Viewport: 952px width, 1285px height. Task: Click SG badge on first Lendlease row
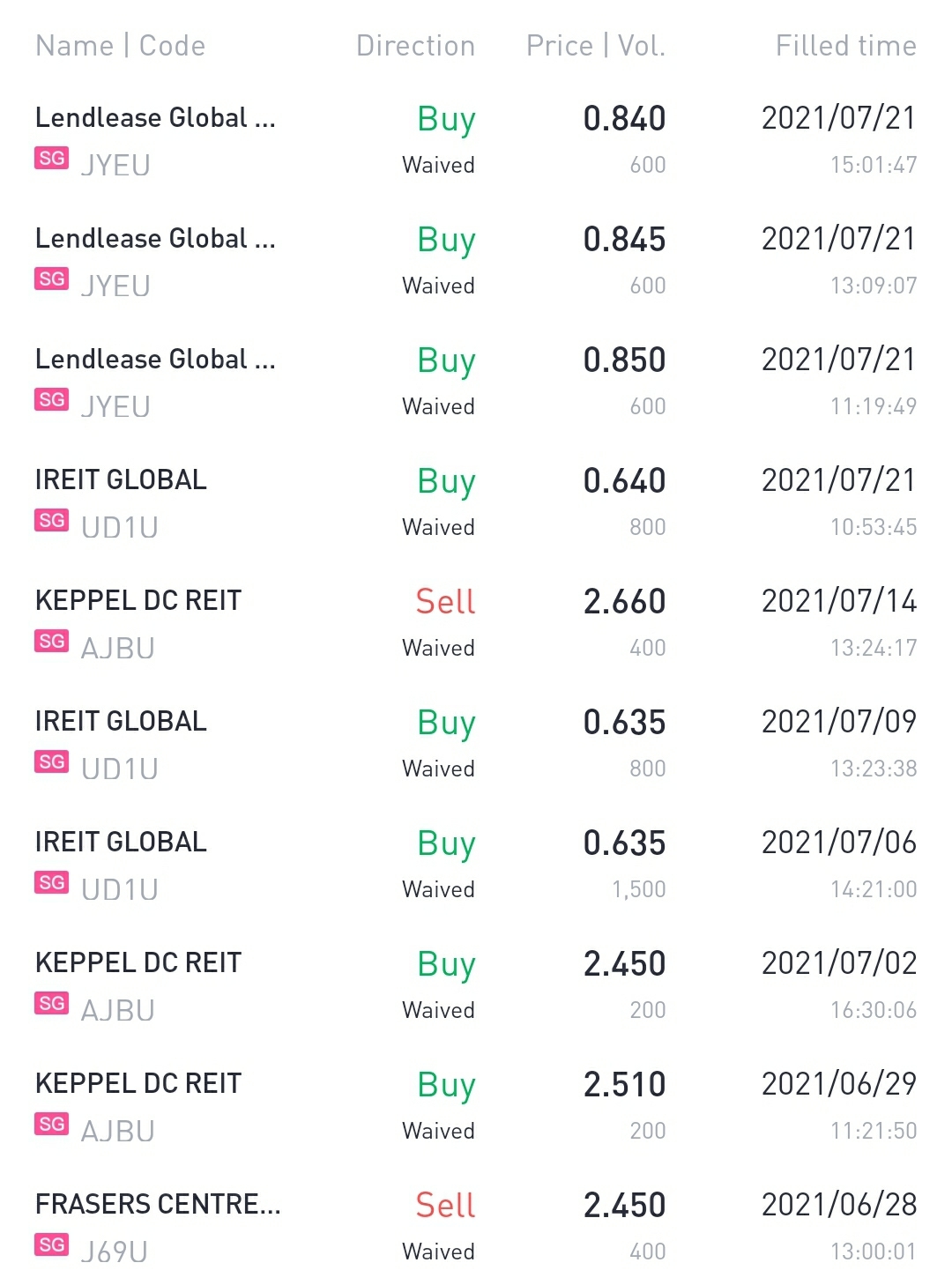point(51,159)
